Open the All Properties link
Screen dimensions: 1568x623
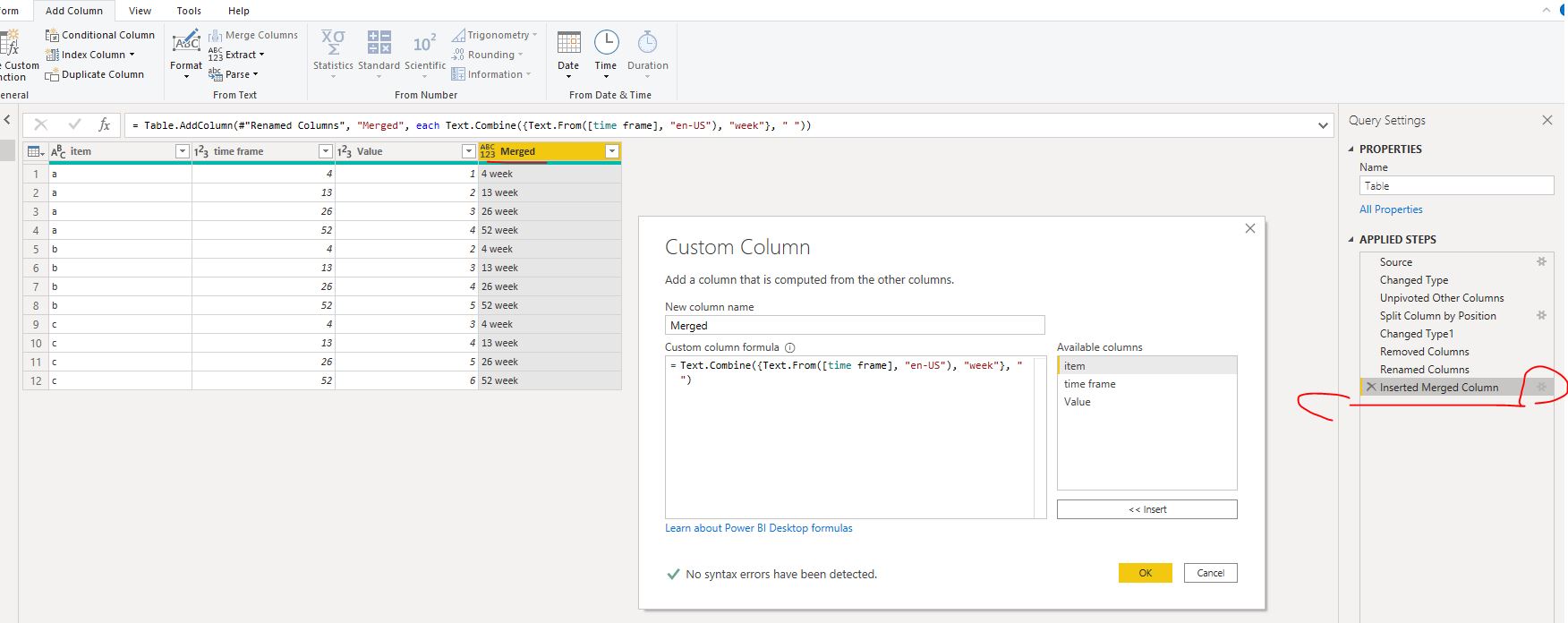click(1390, 209)
